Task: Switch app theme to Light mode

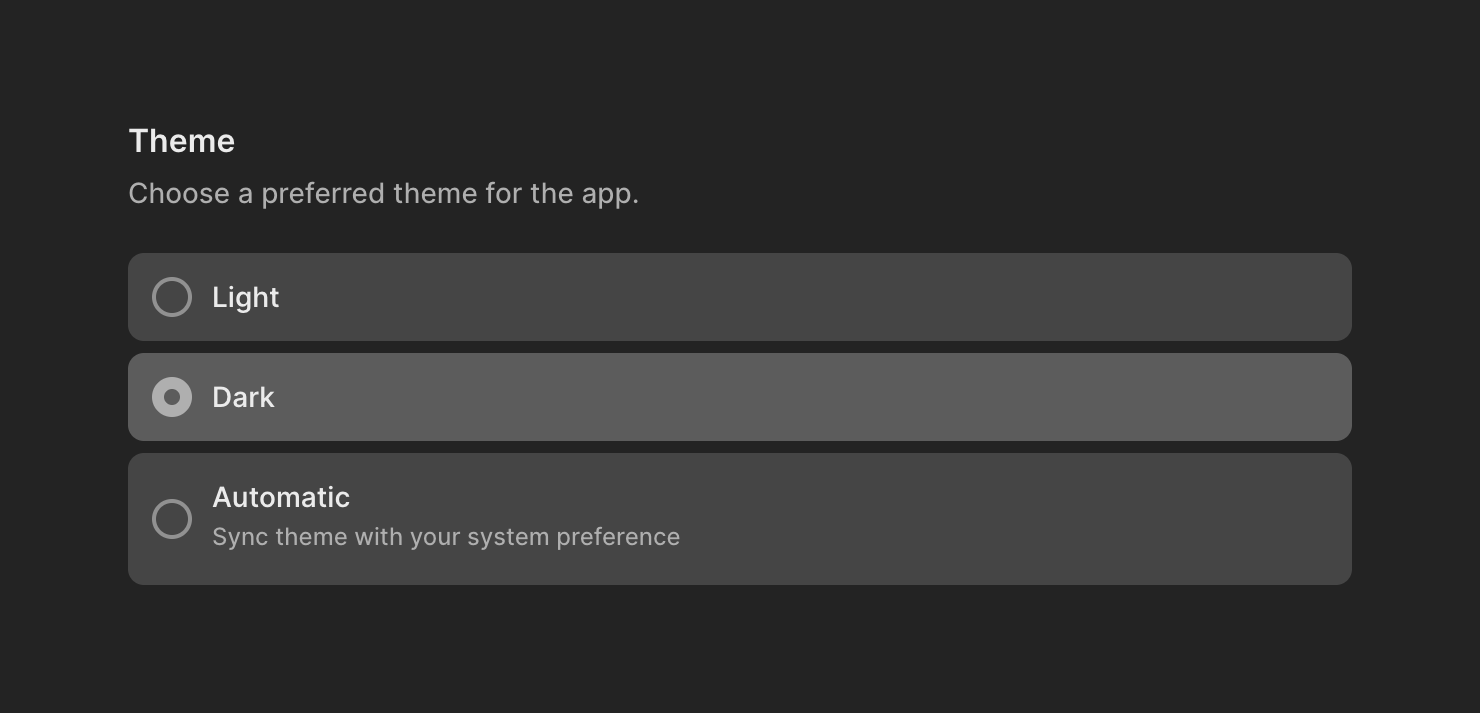Action: click(x=172, y=297)
